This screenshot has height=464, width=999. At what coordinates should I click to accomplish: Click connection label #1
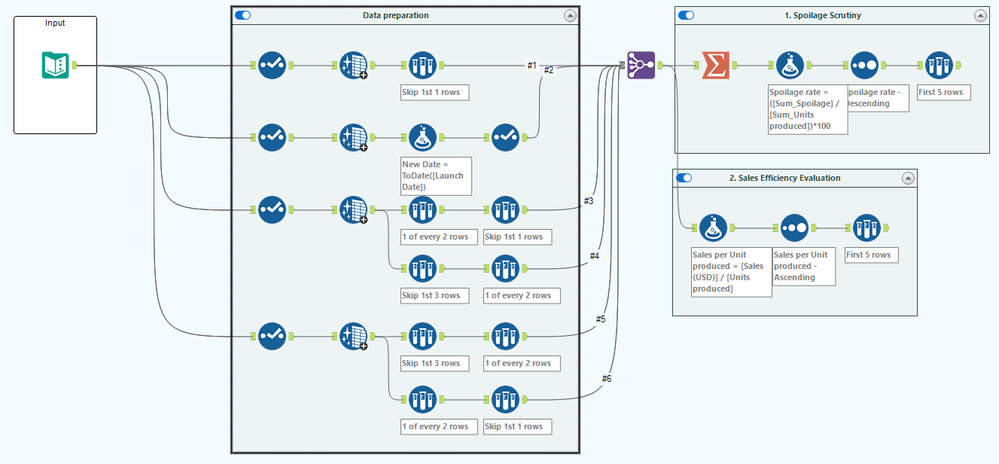click(532, 65)
